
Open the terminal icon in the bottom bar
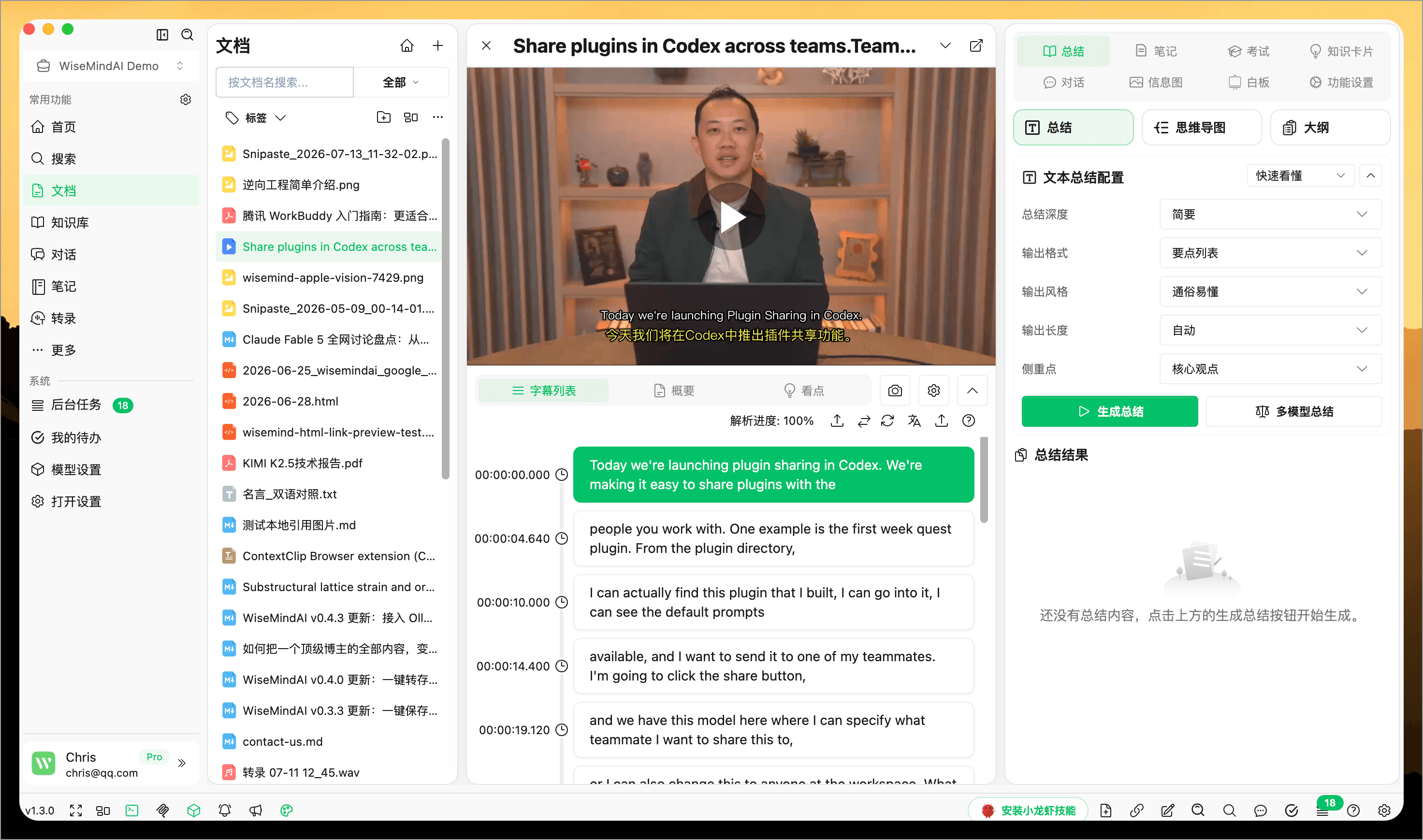click(132, 811)
